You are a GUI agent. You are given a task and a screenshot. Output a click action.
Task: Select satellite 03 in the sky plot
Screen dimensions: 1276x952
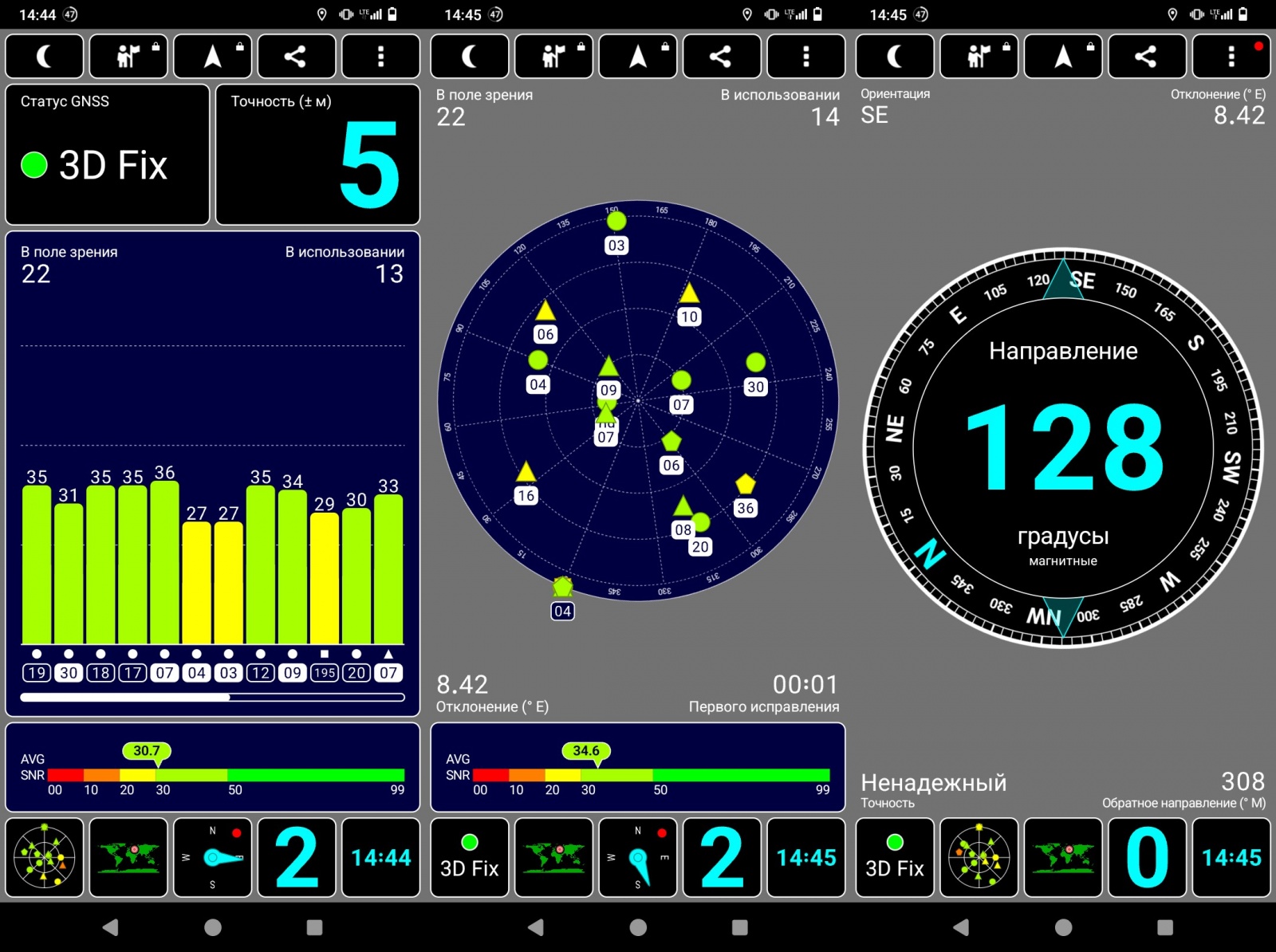tap(616, 233)
